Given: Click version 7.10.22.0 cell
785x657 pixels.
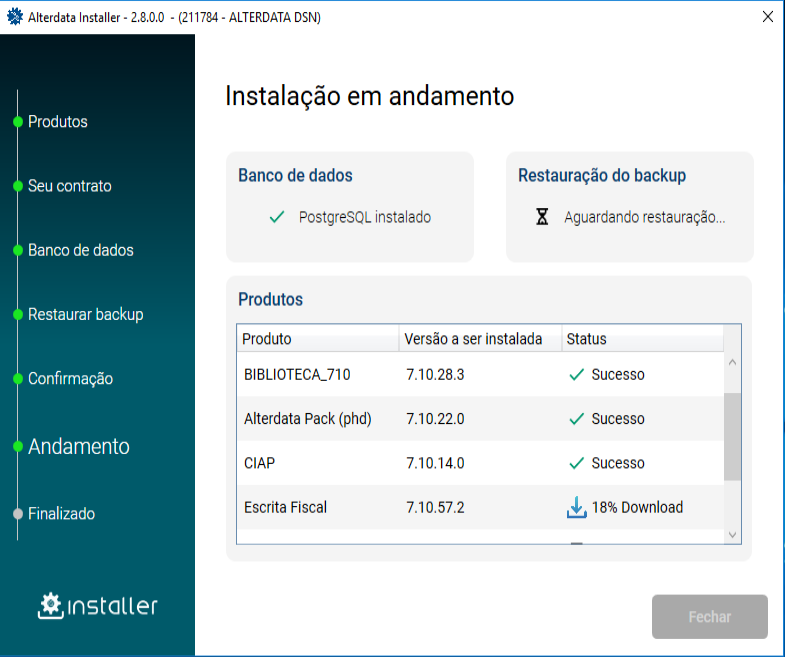Looking at the screenshot, I should pyautogui.click(x=435, y=419).
